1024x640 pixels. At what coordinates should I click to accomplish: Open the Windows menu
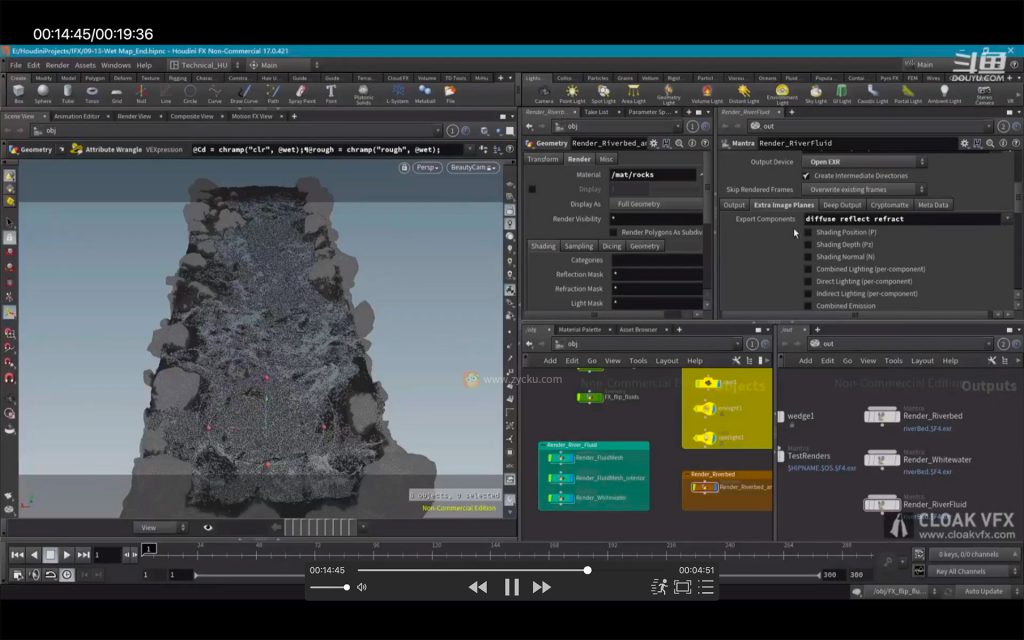(116, 65)
